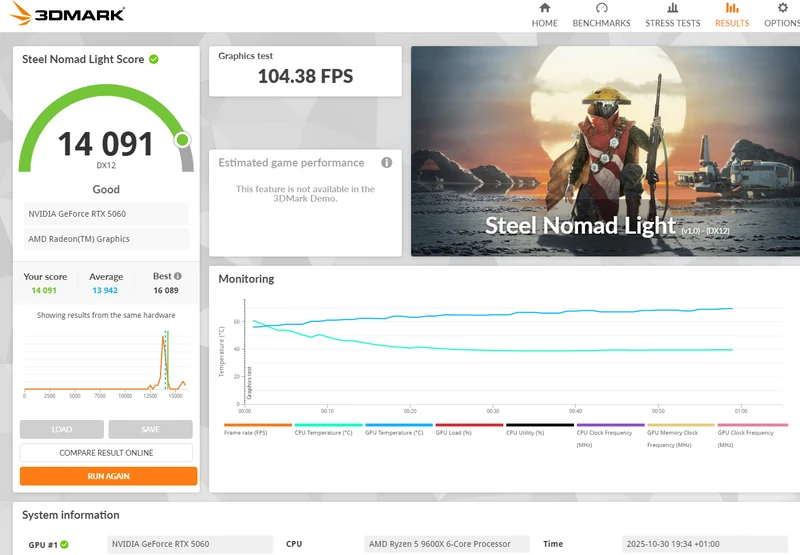This screenshot has width=800, height=555.
Task: Click the Run Again button
Action: coord(108,476)
